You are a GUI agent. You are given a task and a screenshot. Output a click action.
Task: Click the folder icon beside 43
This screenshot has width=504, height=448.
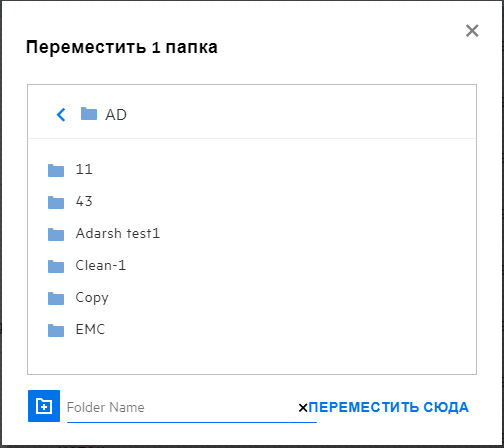(56, 202)
